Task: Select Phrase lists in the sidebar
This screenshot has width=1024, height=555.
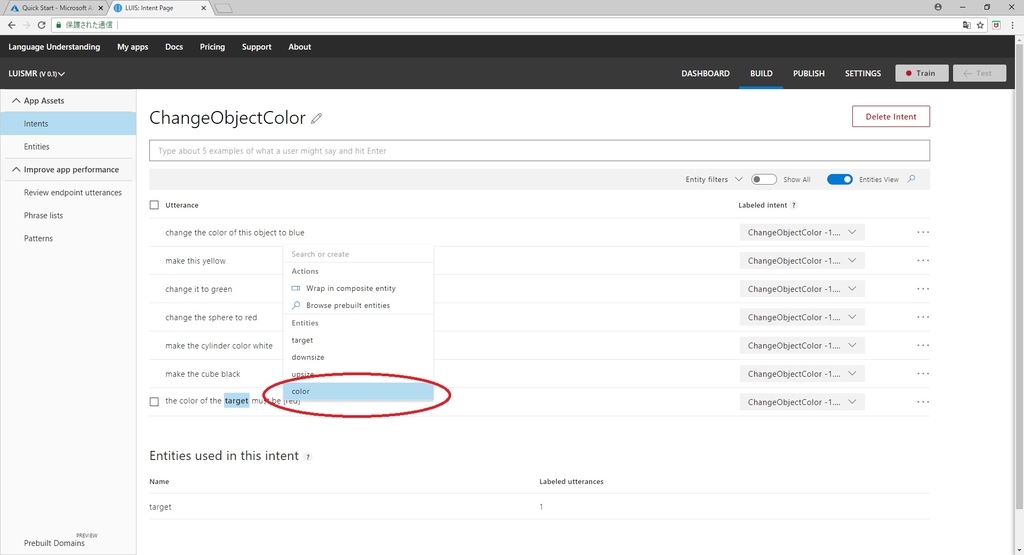Action: pyautogui.click(x=43, y=215)
